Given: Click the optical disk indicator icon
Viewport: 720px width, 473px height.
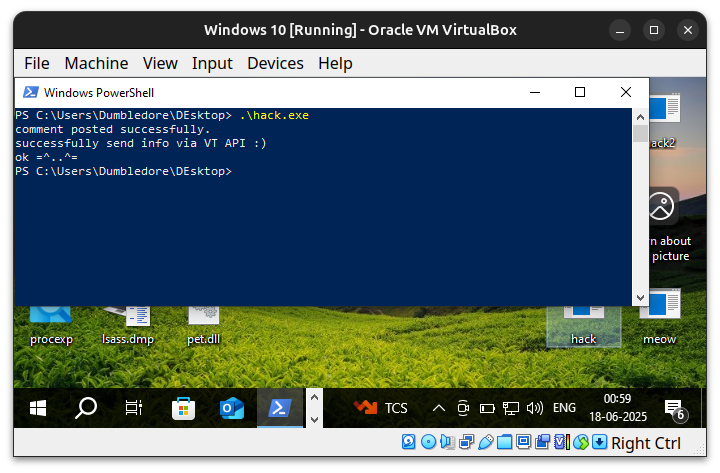Looking at the screenshot, I should tap(428, 442).
